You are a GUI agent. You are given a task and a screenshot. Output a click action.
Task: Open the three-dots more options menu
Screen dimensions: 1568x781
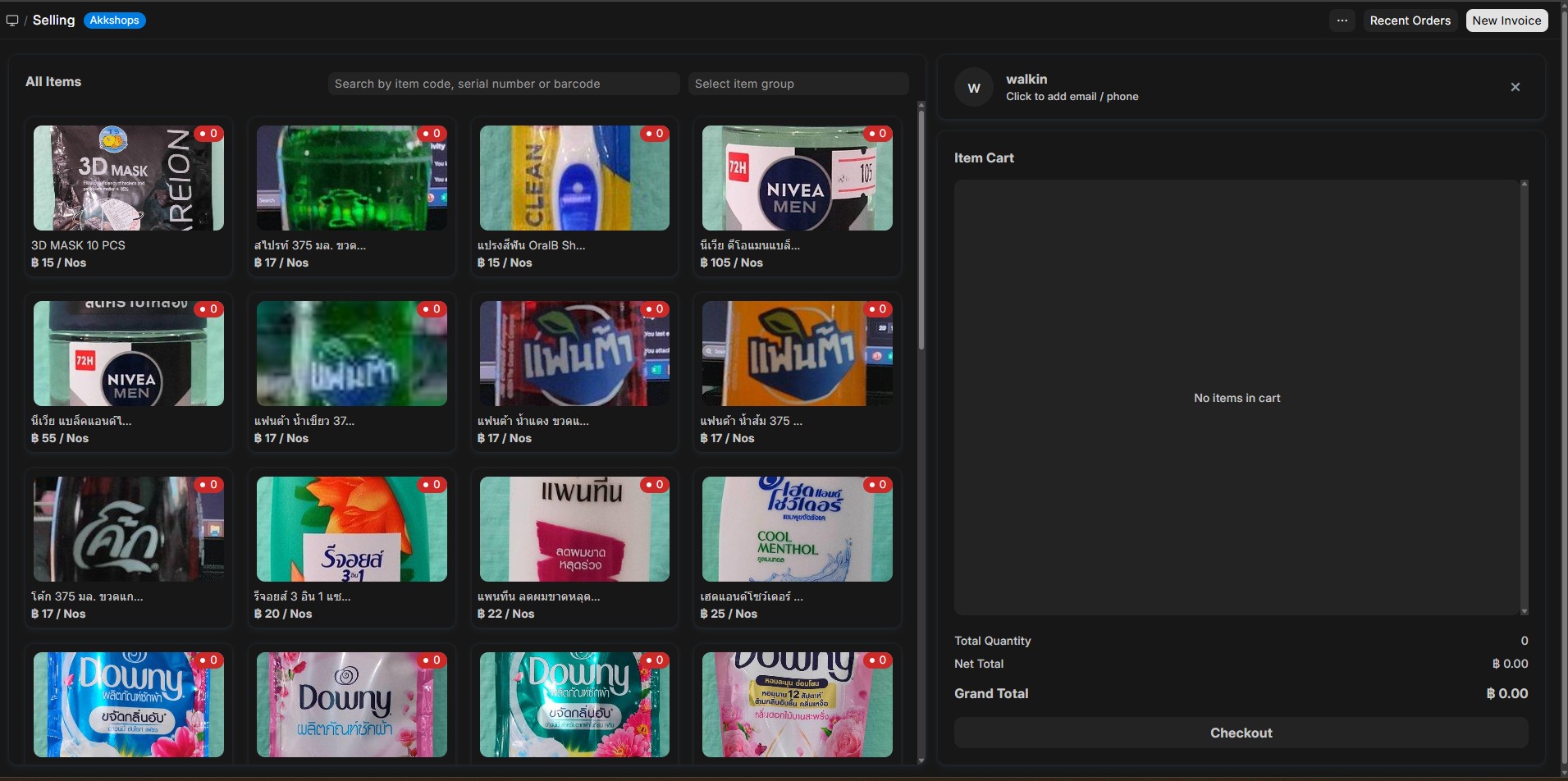(x=1342, y=21)
